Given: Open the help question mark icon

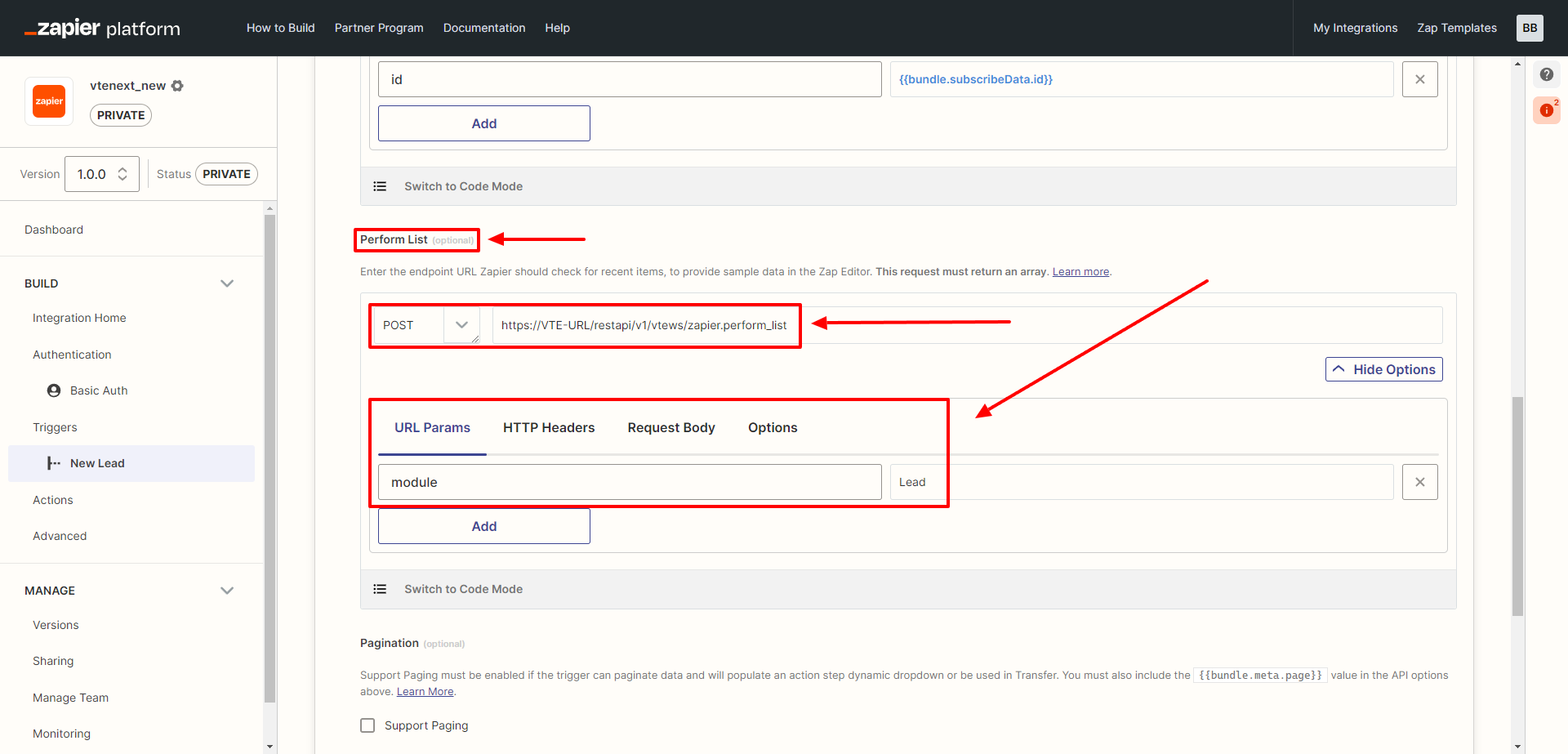Looking at the screenshot, I should (1547, 74).
